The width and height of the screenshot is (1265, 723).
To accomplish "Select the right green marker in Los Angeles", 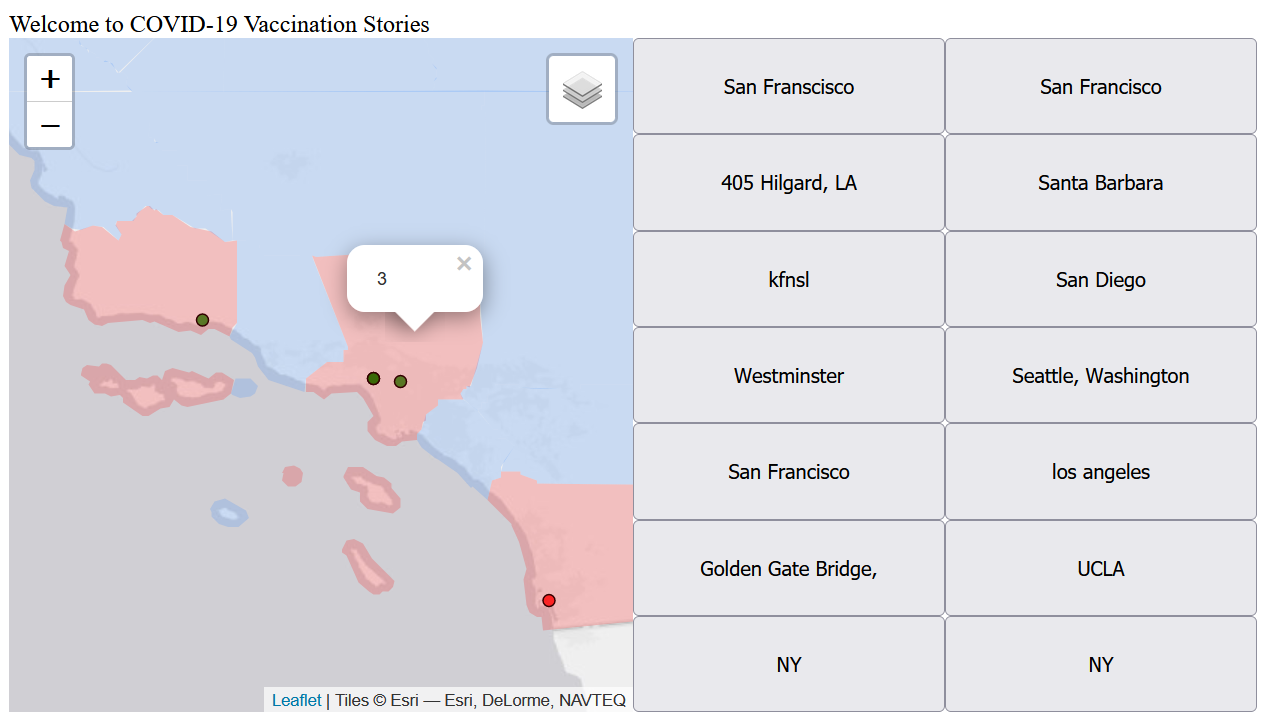I will click(x=400, y=381).
